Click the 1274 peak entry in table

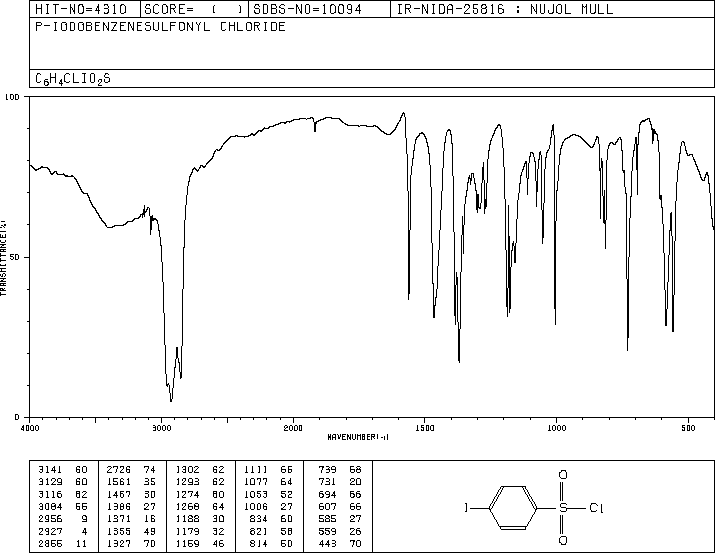(200, 494)
